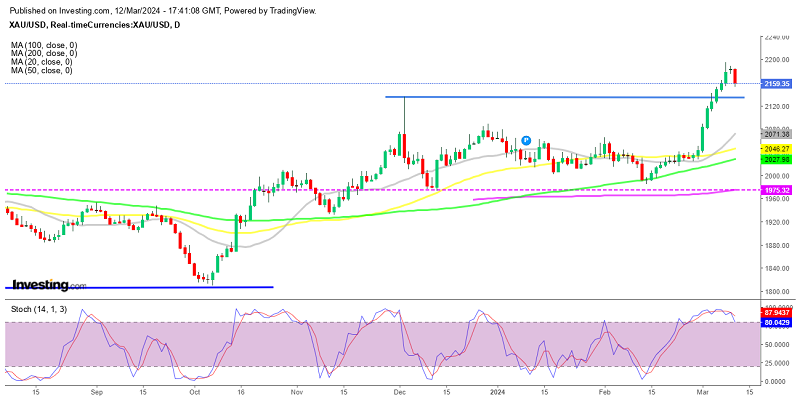800x400 pixels.
Task: Click the yellow 2046.27 price label
Action: click(776, 148)
